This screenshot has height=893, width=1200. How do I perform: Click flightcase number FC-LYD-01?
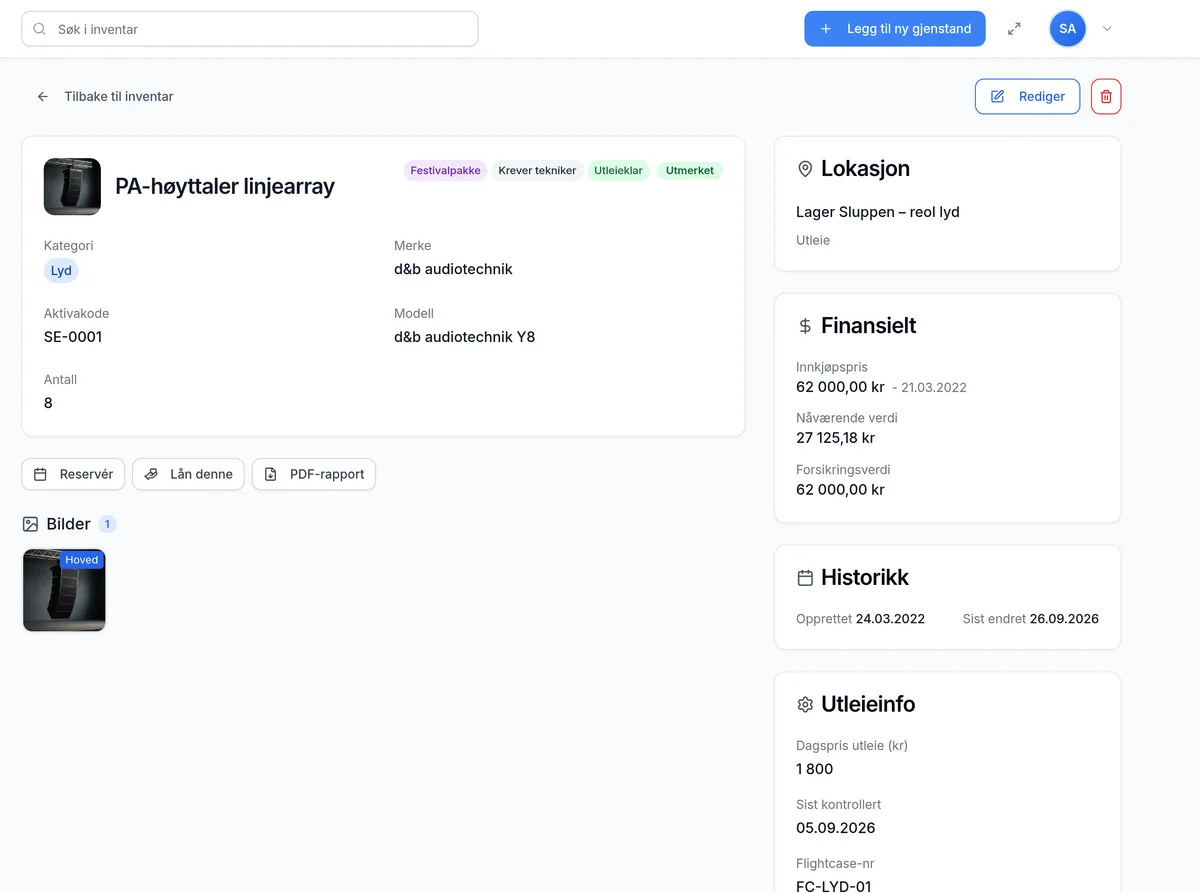click(836, 885)
